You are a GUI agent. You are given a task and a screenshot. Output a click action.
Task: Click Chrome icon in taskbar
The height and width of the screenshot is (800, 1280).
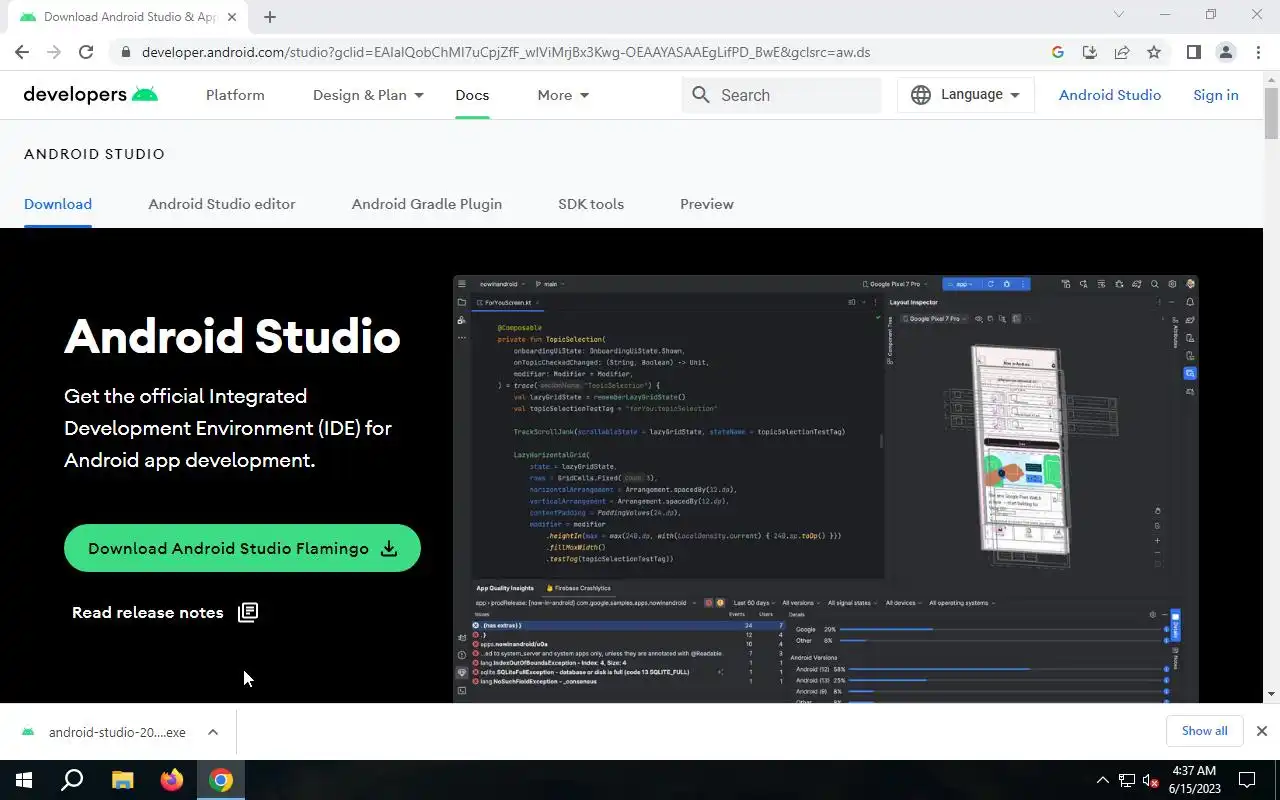click(221, 780)
